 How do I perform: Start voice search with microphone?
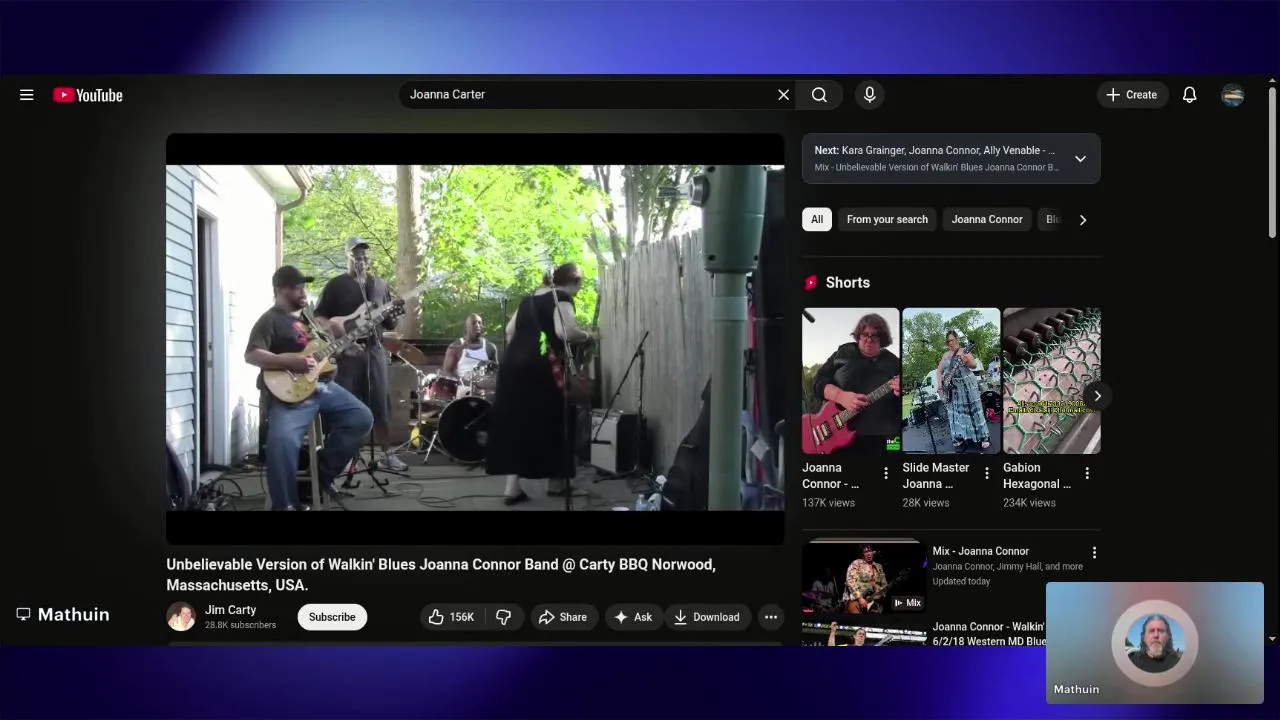point(869,95)
